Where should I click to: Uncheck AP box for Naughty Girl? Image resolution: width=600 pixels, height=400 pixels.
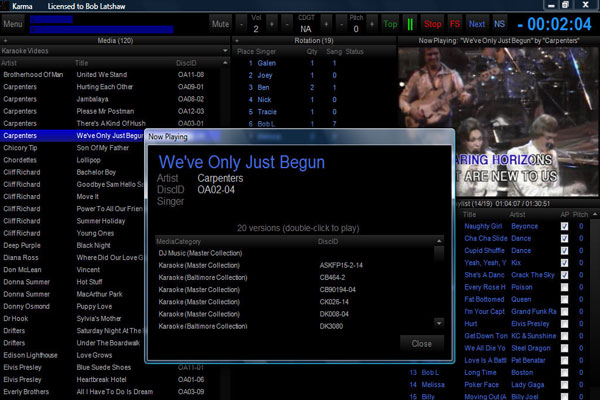click(x=564, y=226)
